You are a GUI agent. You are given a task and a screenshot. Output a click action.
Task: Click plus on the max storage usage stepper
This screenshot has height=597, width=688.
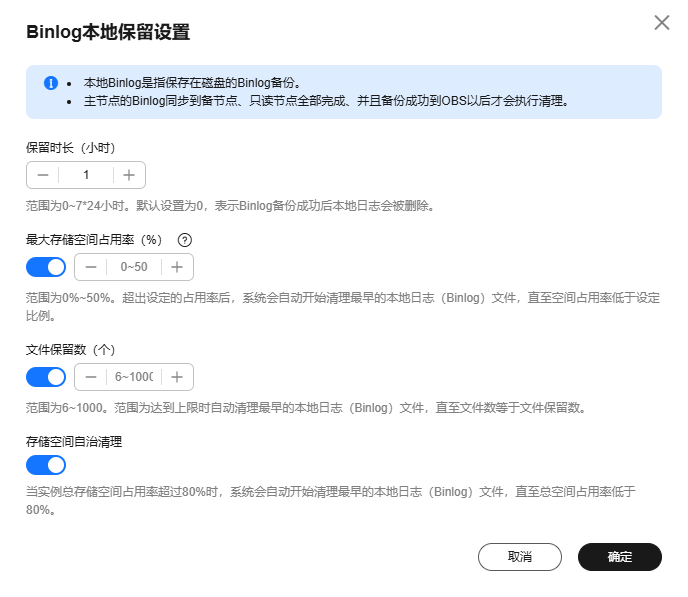point(177,267)
